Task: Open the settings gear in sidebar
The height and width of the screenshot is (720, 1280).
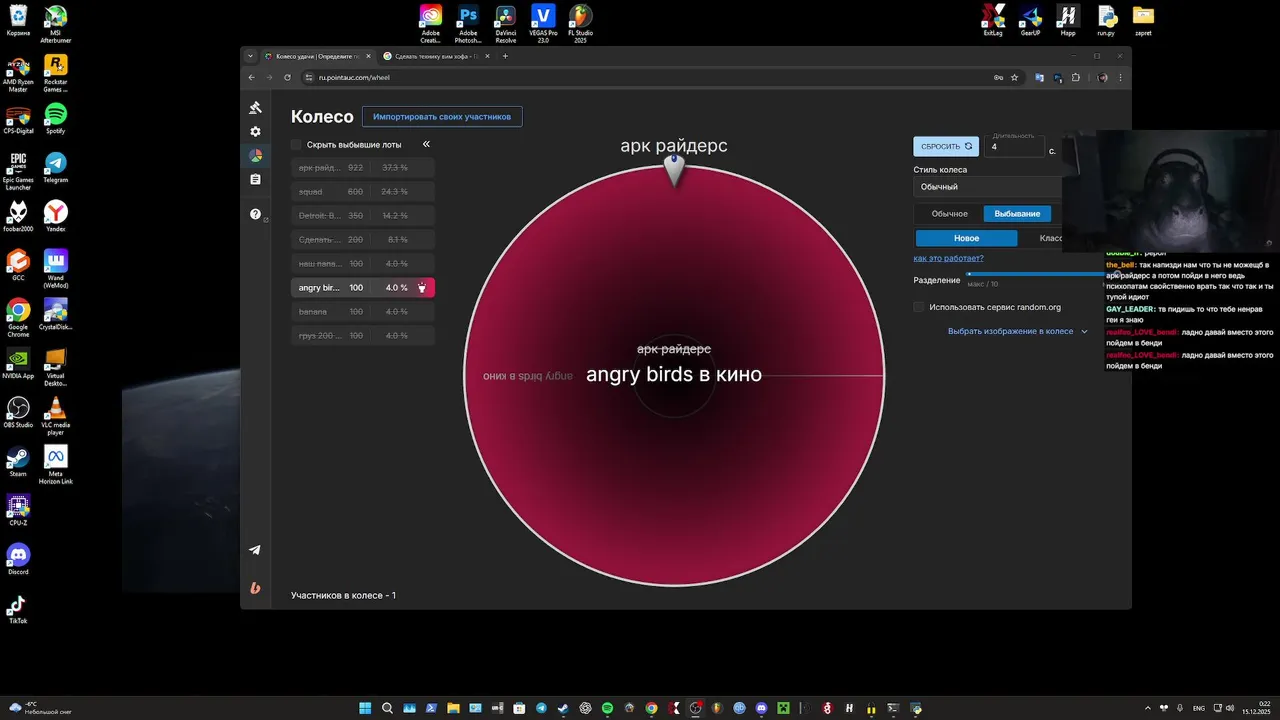Action: [x=255, y=132]
